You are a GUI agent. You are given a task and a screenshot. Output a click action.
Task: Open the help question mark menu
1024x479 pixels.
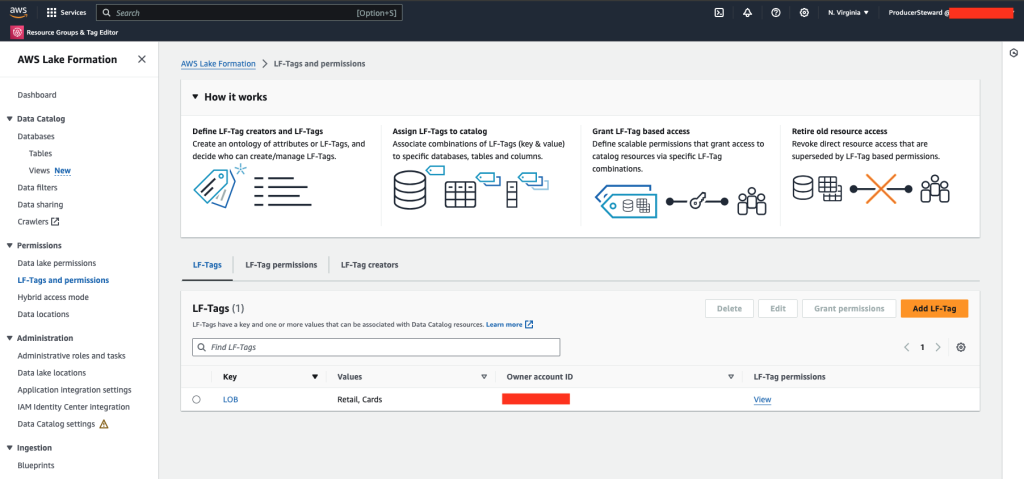coord(776,12)
